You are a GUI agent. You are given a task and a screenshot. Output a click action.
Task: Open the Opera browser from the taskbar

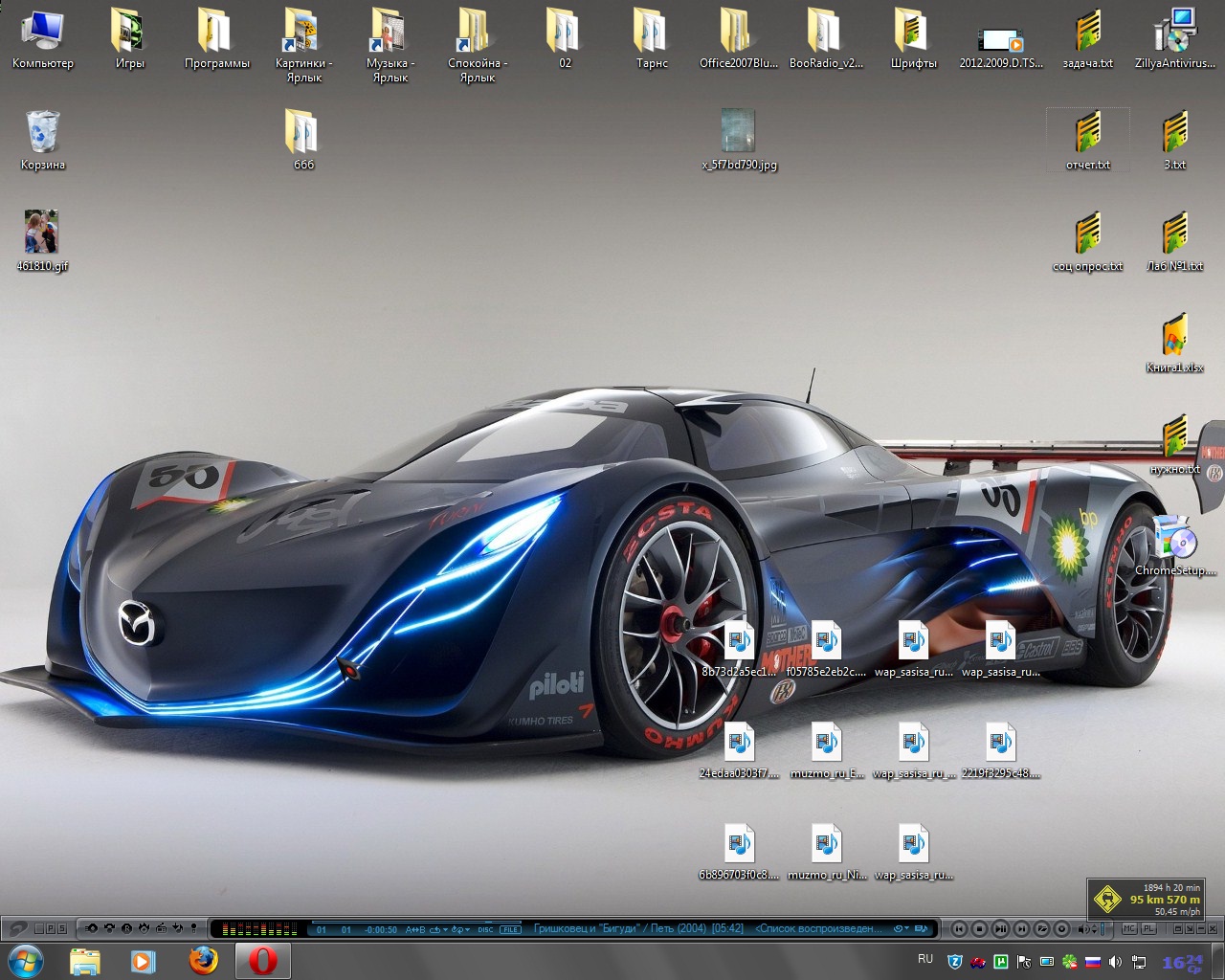coord(263,960)
